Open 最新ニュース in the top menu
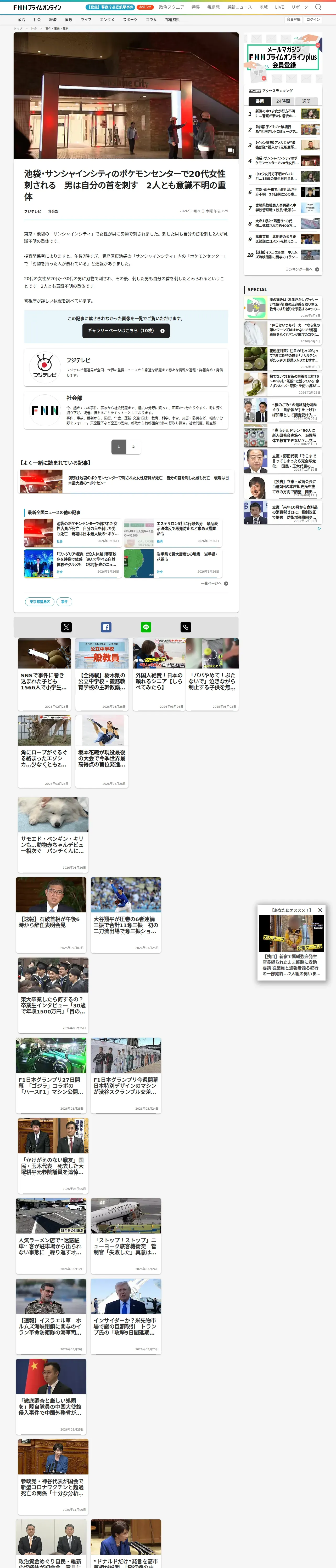 point(240,7)
